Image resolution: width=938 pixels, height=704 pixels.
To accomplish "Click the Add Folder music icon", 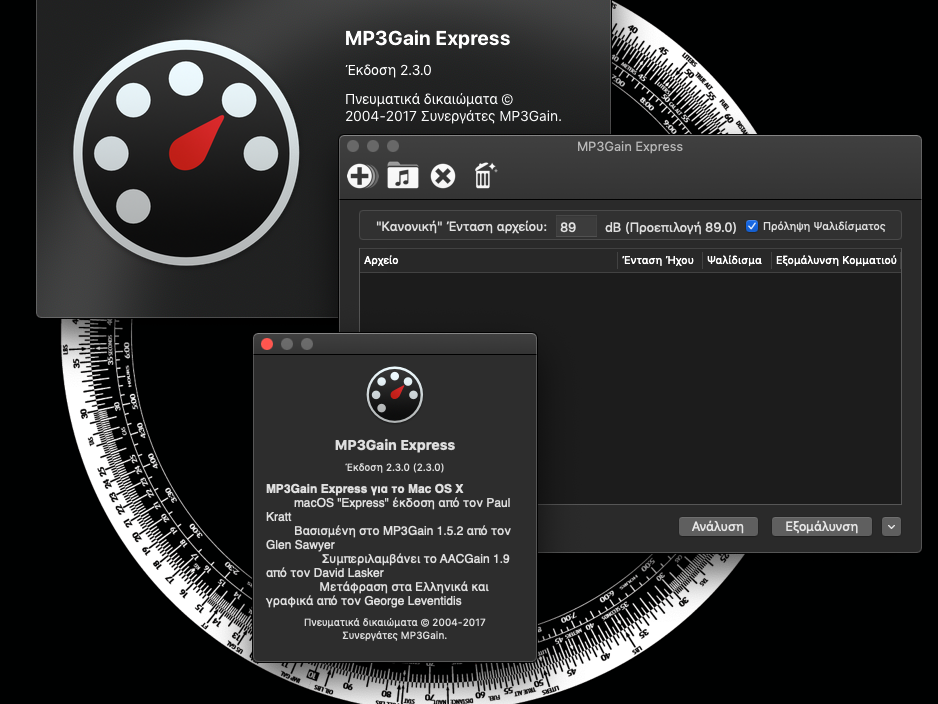I will (403, 176).
